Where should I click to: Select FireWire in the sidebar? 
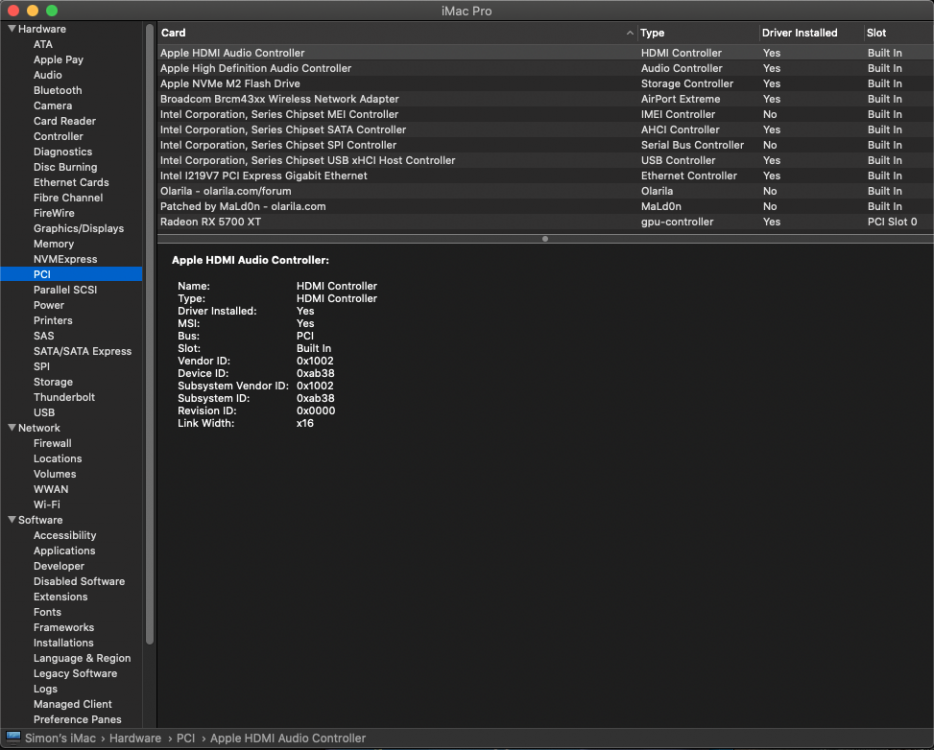54,213
